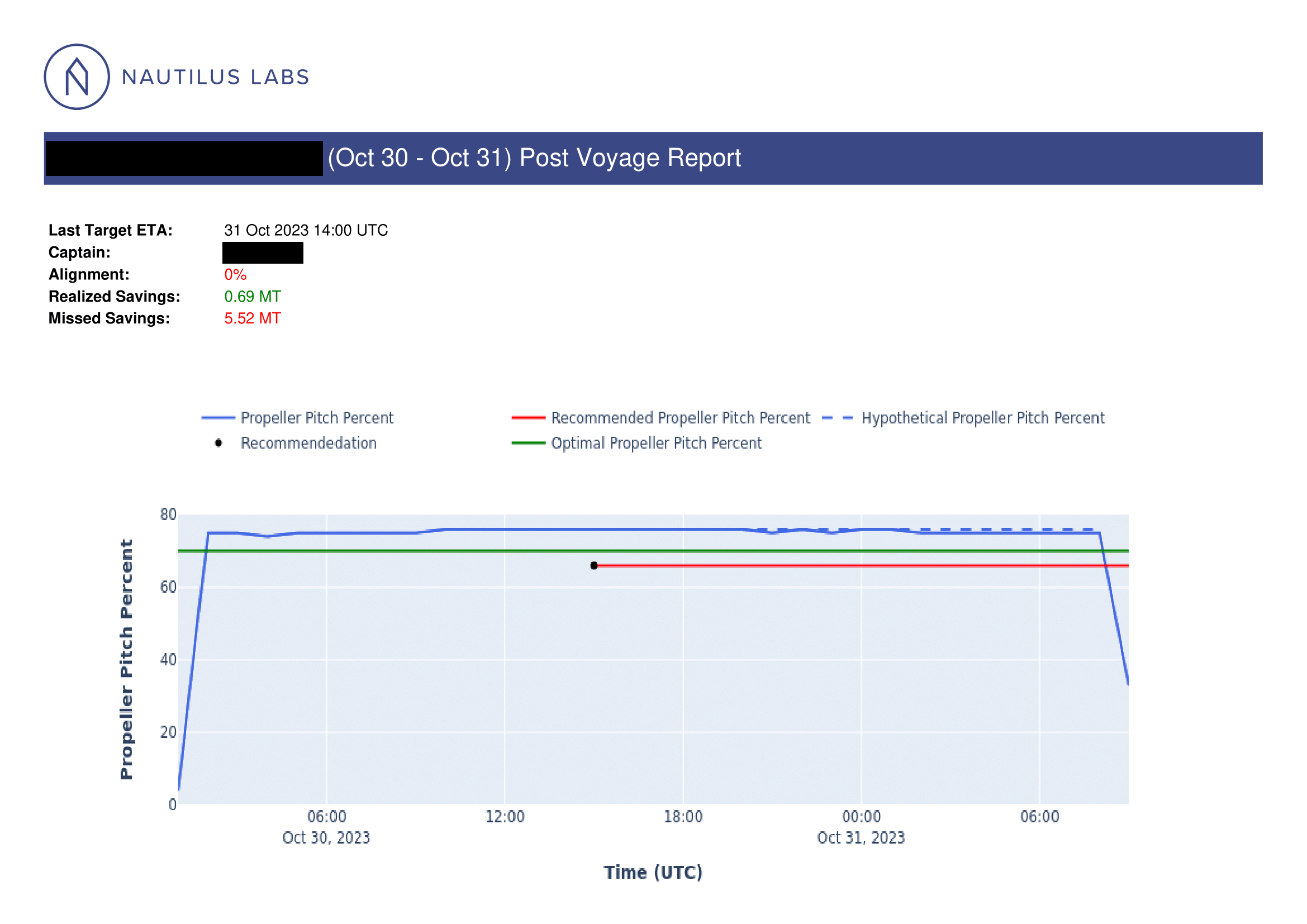Select the 5.52 MT Missed Savings value
Viewport: 1307px width, 924px height.
pyautogui.click(x=252, y=318)
